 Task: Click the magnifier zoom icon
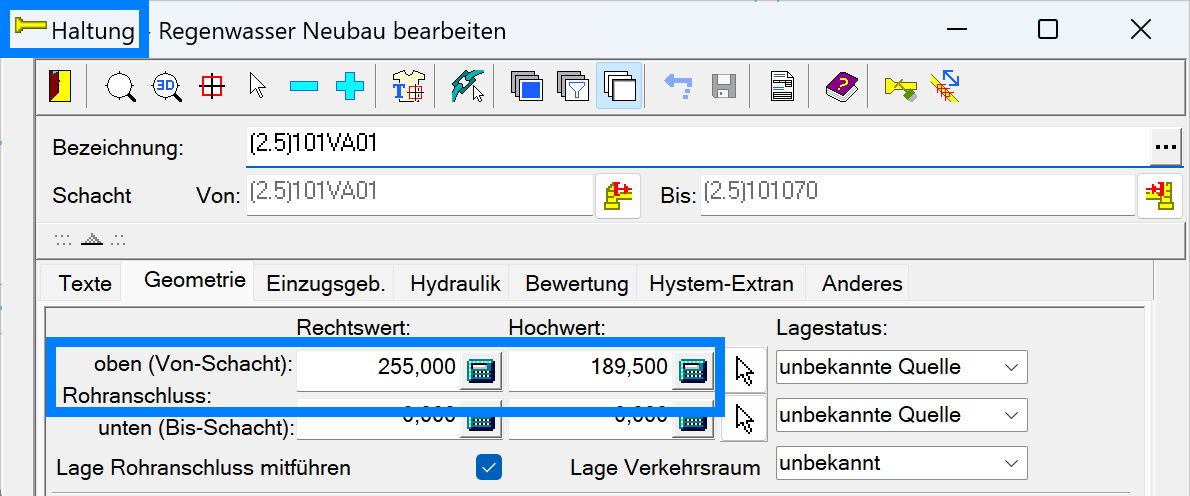pyautogui.click(x=122, y=87)
